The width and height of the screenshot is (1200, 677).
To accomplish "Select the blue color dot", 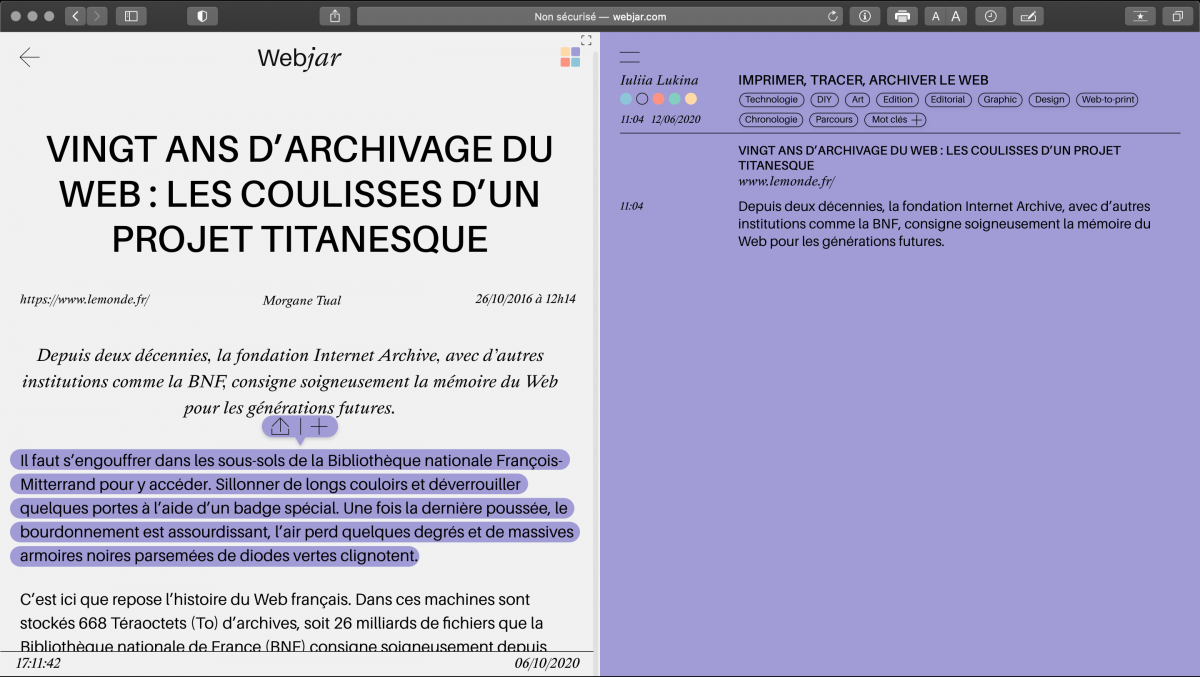I will pos(626,99).
